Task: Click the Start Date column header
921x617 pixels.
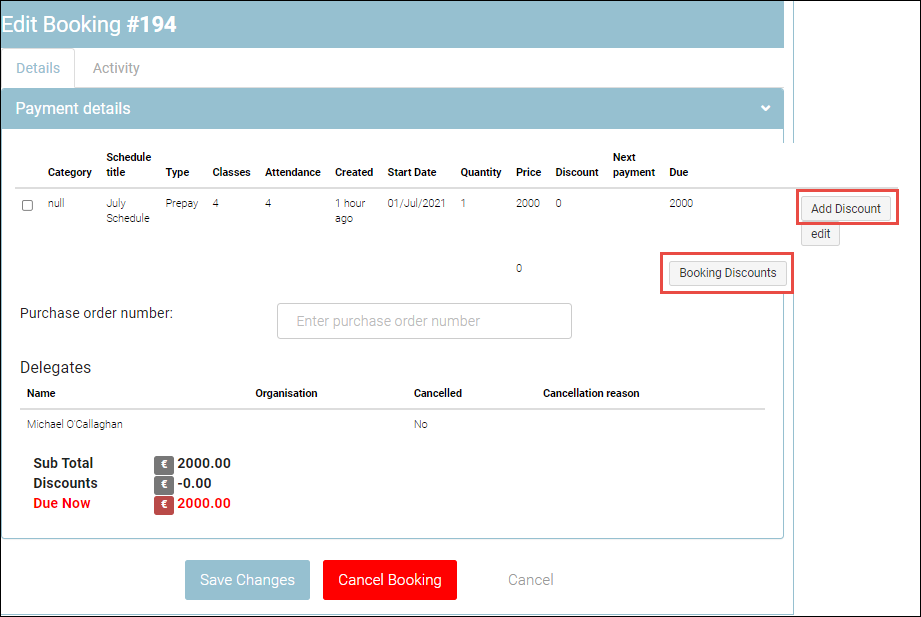Action: coord(411,172)
